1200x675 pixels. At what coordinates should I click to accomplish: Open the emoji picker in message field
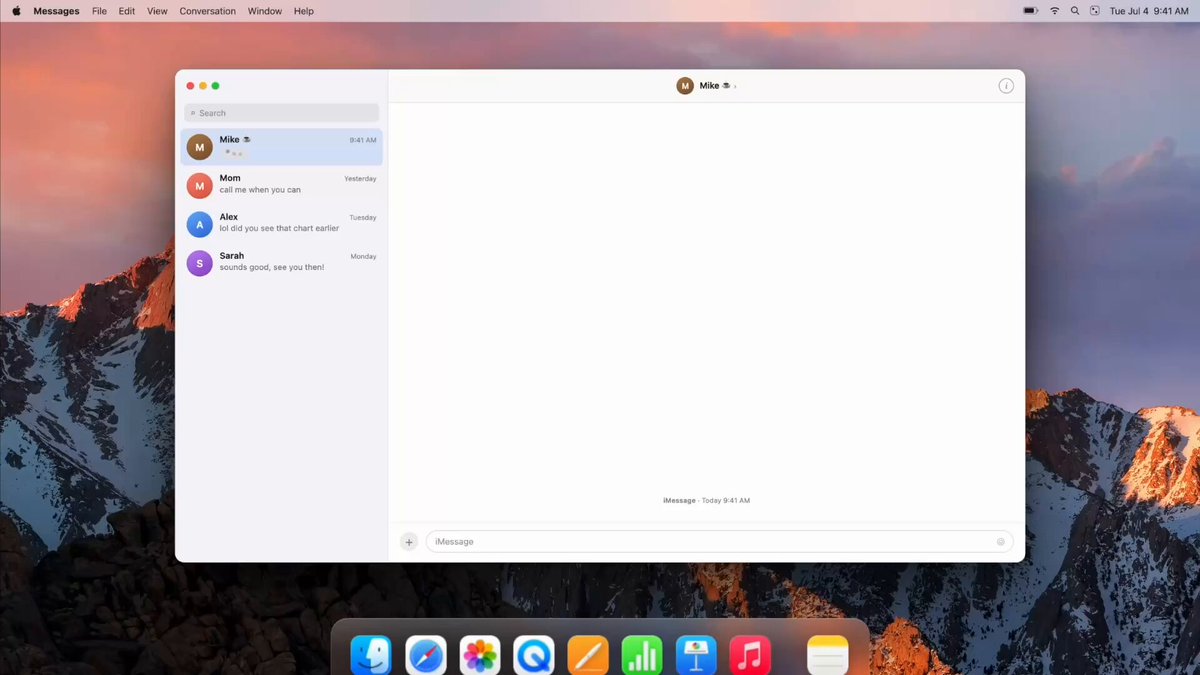point(1001,542)
